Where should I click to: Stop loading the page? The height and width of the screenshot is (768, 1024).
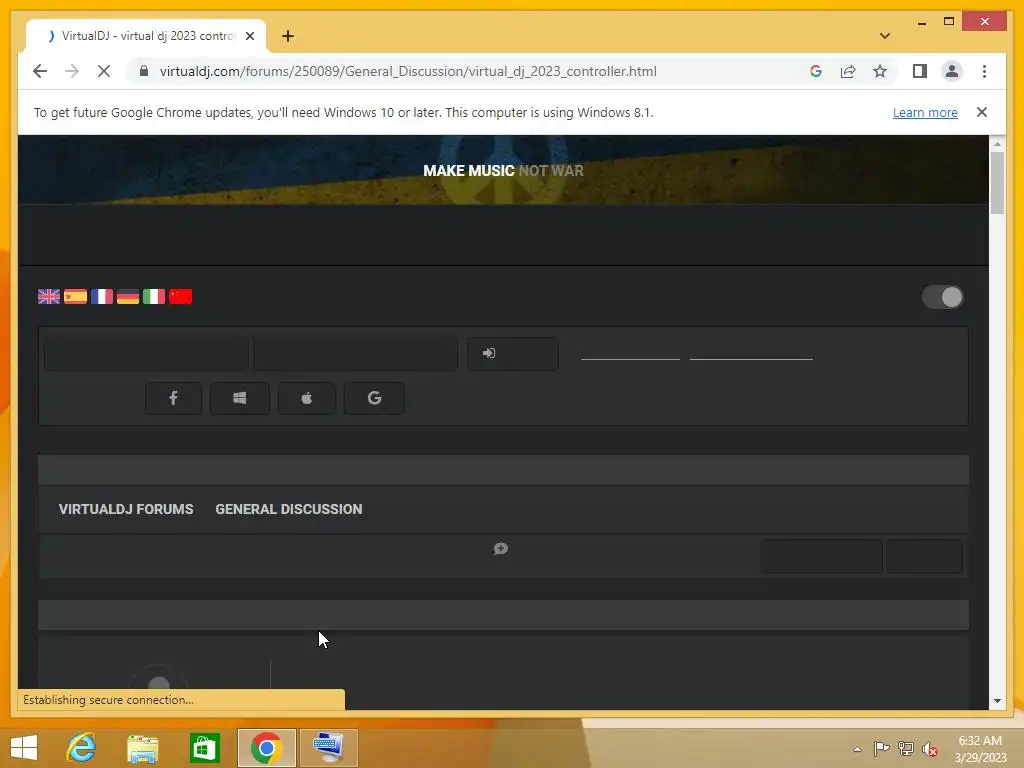pos(104,71)
